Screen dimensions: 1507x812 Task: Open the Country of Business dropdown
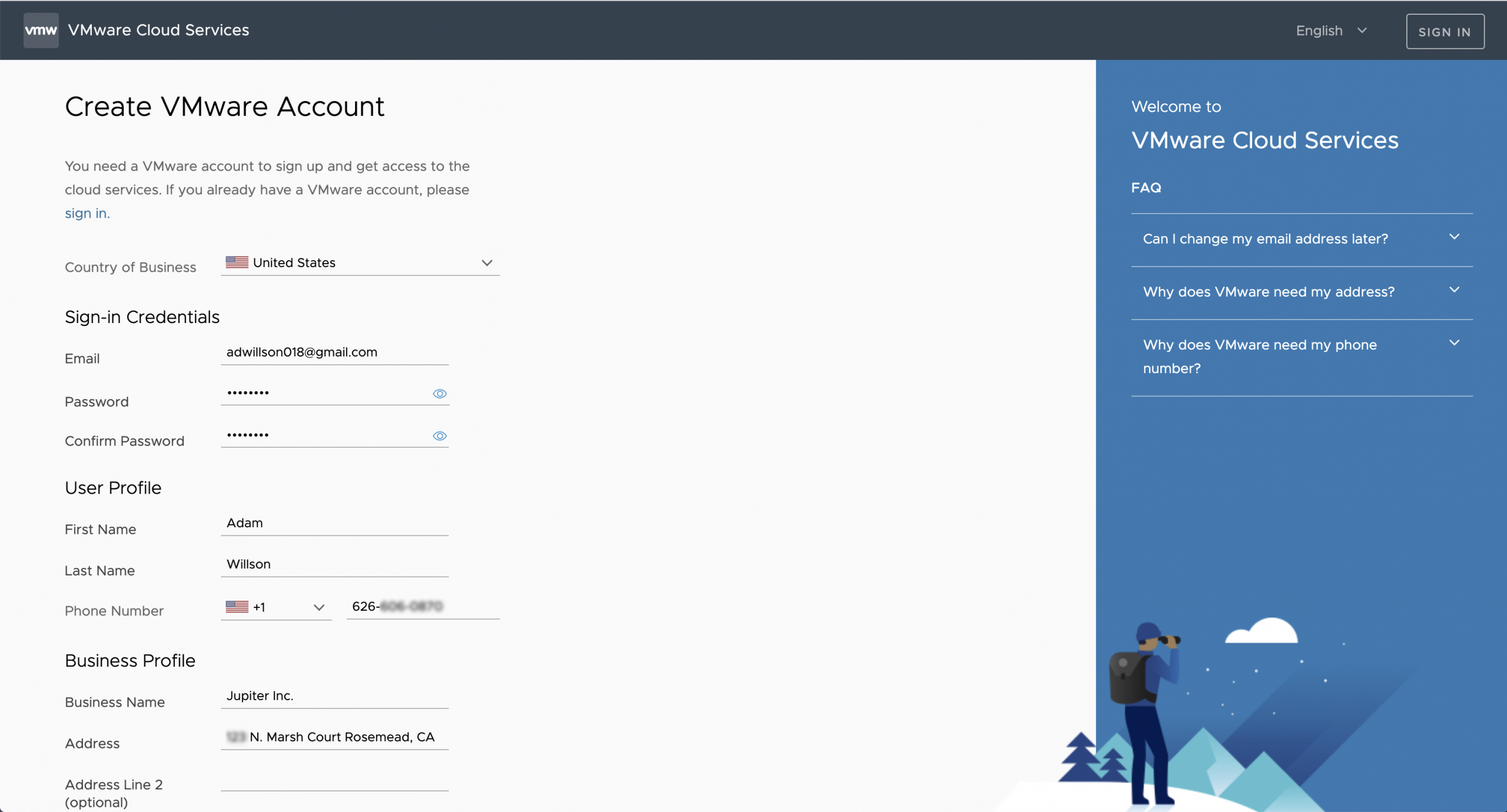tap(486, 263)
